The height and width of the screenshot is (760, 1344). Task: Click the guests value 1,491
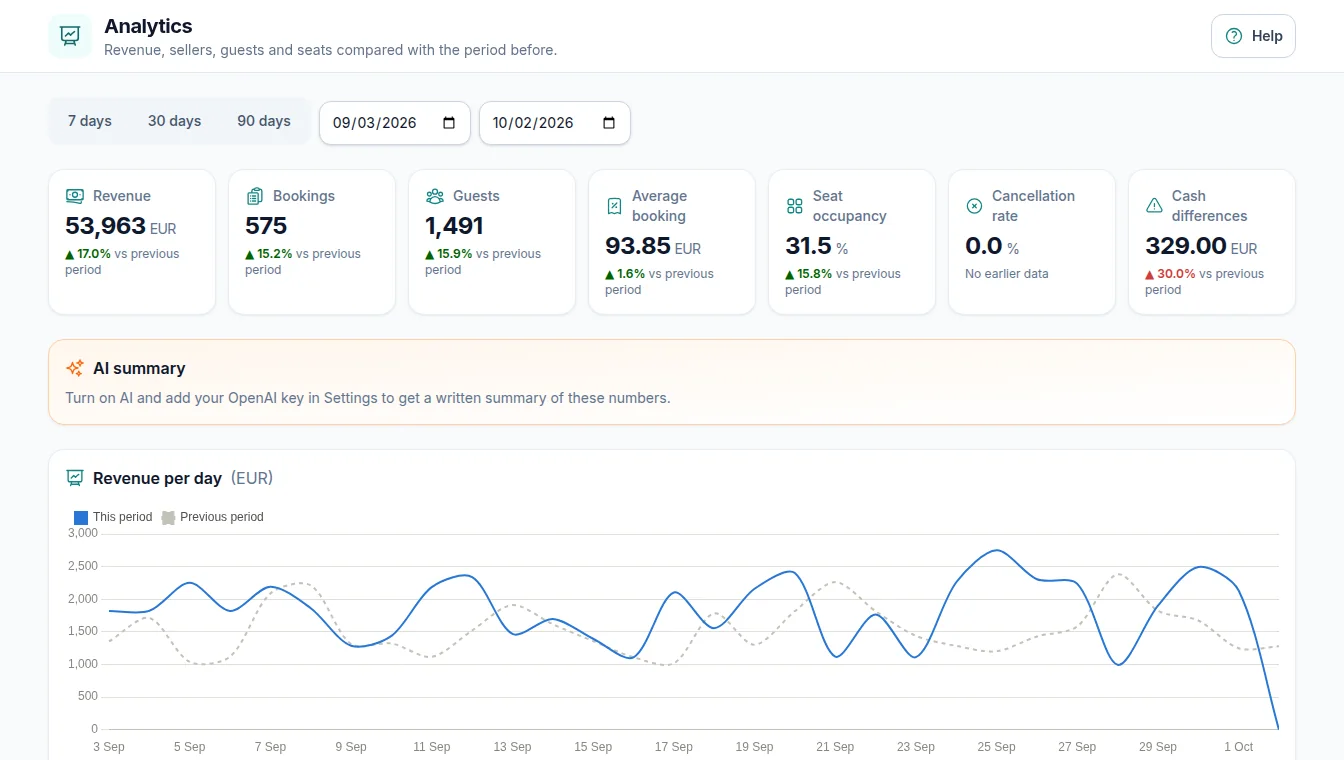(454, 226)
